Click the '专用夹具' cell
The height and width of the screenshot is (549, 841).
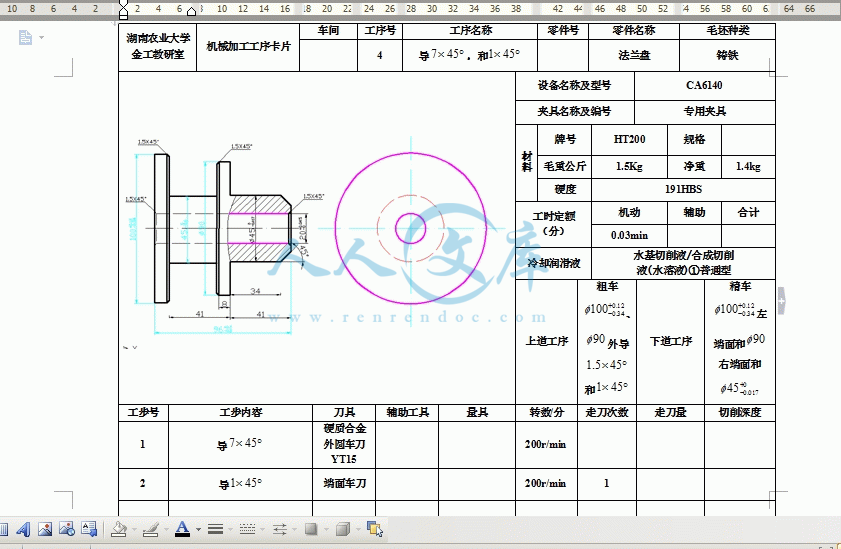704,112
